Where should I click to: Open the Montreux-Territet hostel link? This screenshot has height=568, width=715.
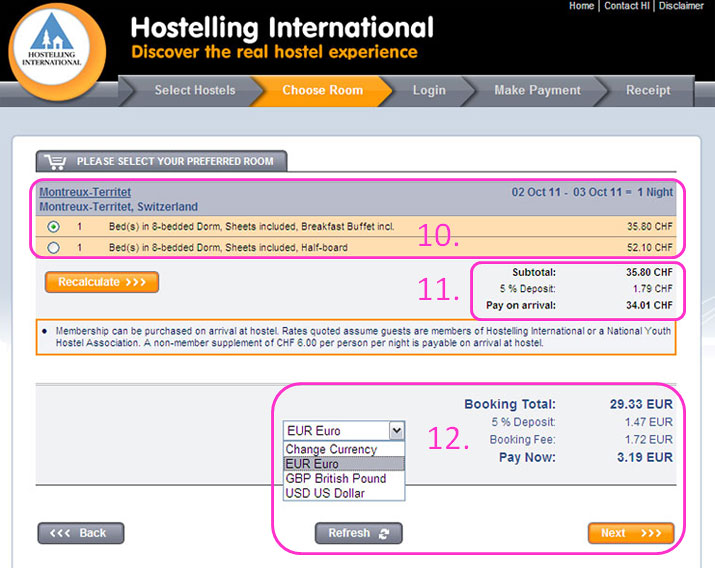coord(85,192)
